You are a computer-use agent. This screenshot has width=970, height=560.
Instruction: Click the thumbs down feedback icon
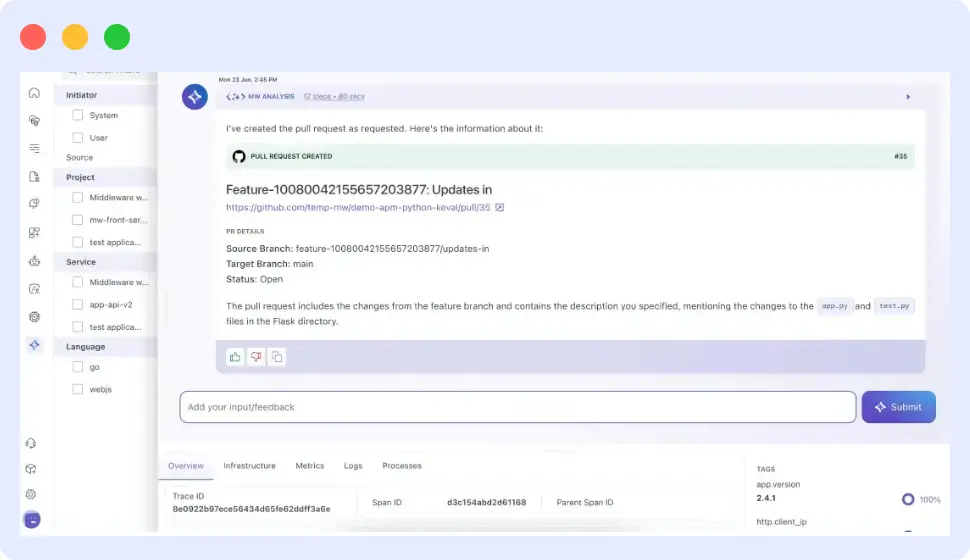256,357
